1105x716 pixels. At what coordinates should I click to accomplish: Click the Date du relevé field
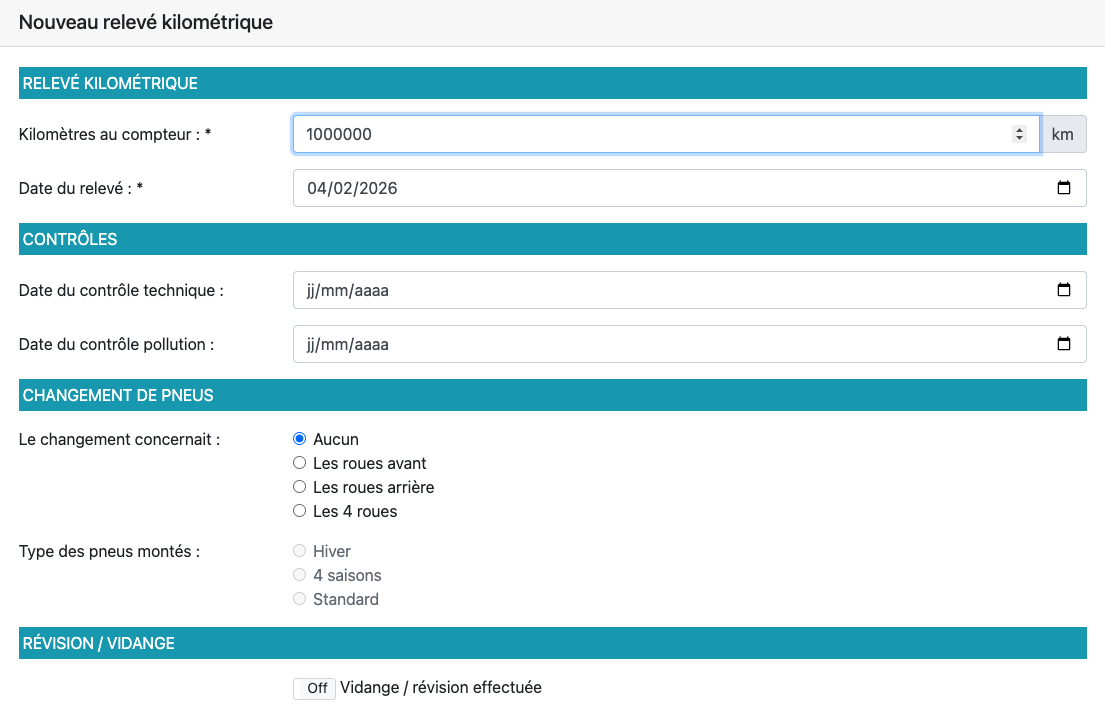(650, 188)
